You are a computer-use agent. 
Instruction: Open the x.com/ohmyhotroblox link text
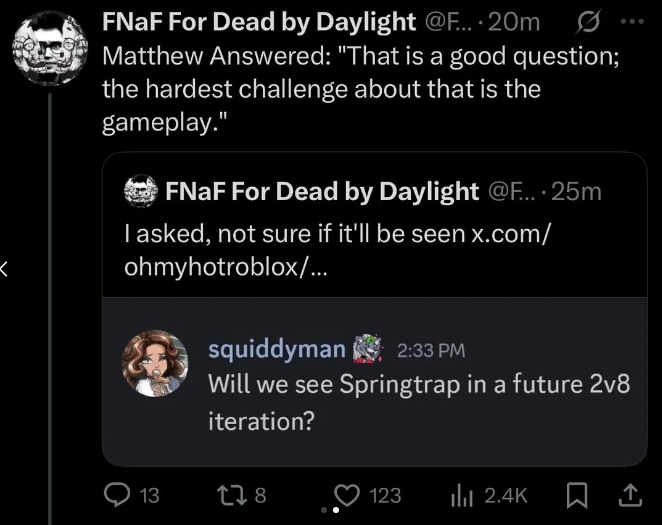tap(337, 250)
